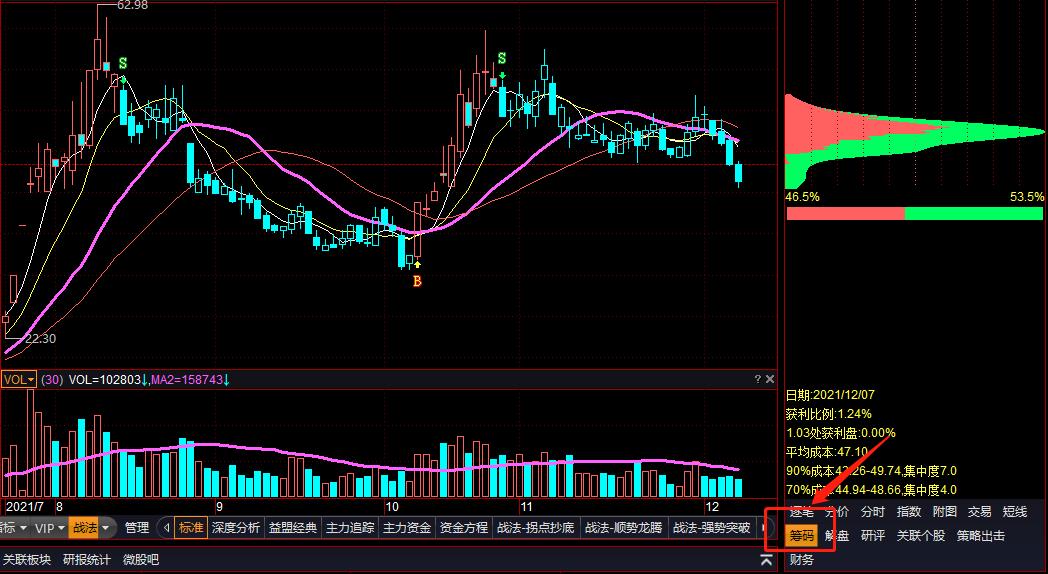Switch to the 分时 tab
Viewport: 1048px width, 574px height.
872,512
